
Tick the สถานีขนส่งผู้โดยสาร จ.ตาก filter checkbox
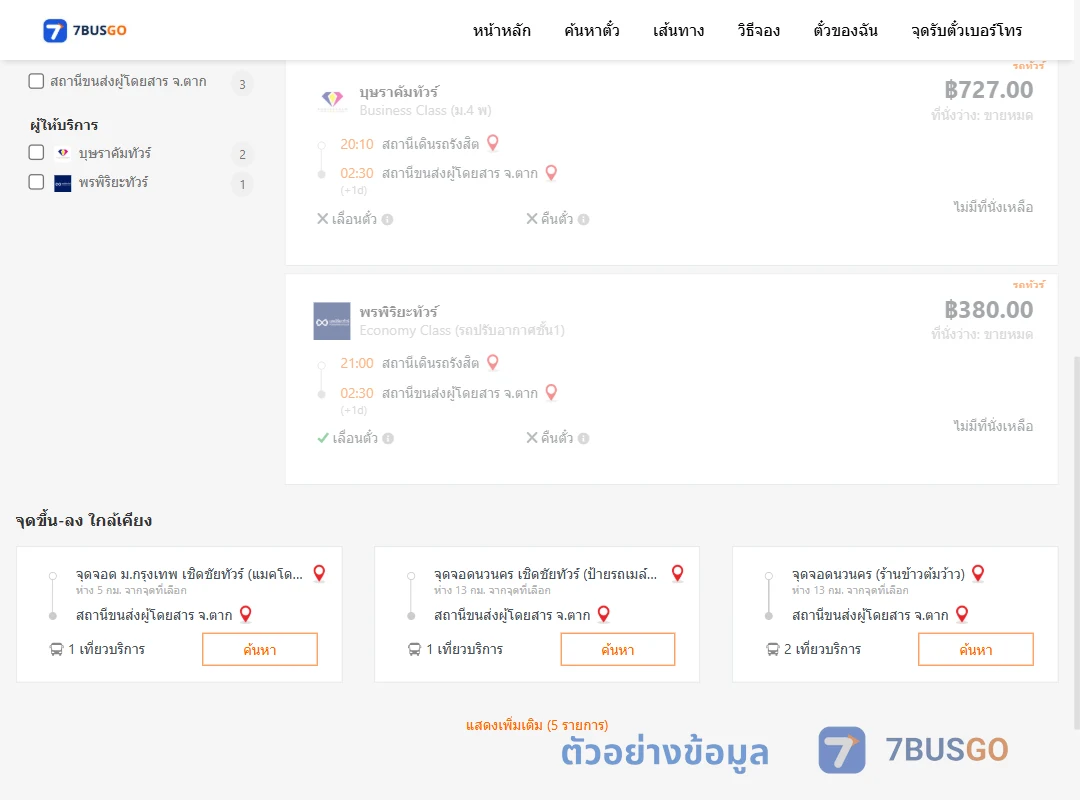click(x=36, y=81)
